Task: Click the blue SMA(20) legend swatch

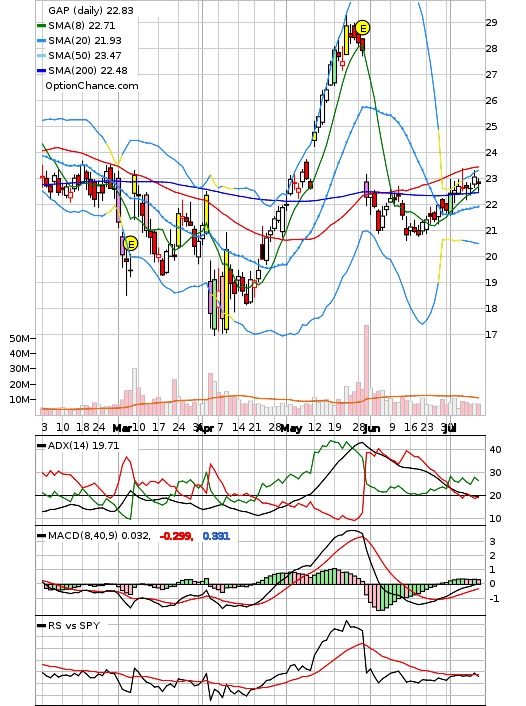Action: pos(41,41)
